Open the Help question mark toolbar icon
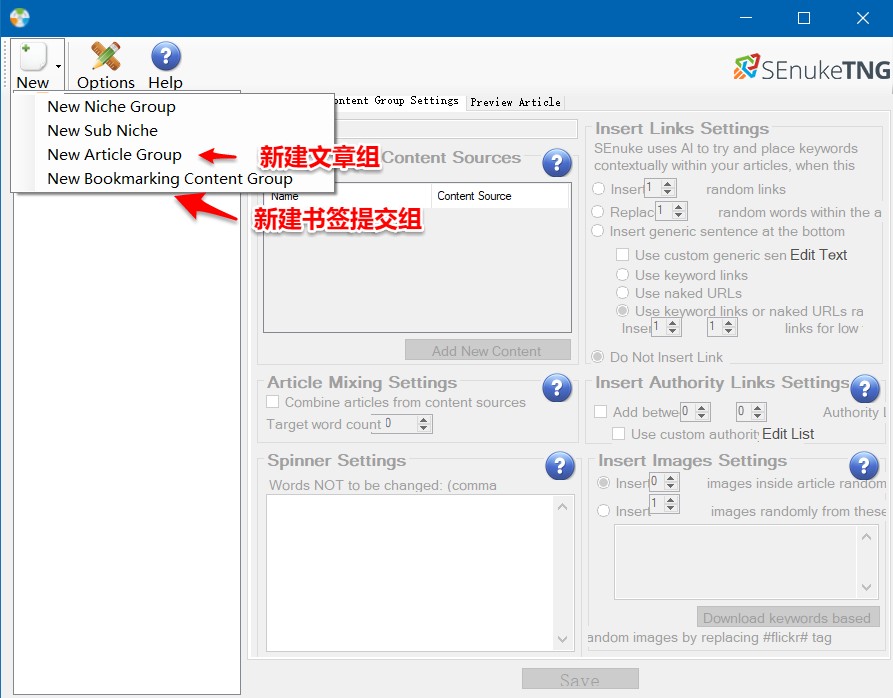893x698 pixels. pos(166,56)
